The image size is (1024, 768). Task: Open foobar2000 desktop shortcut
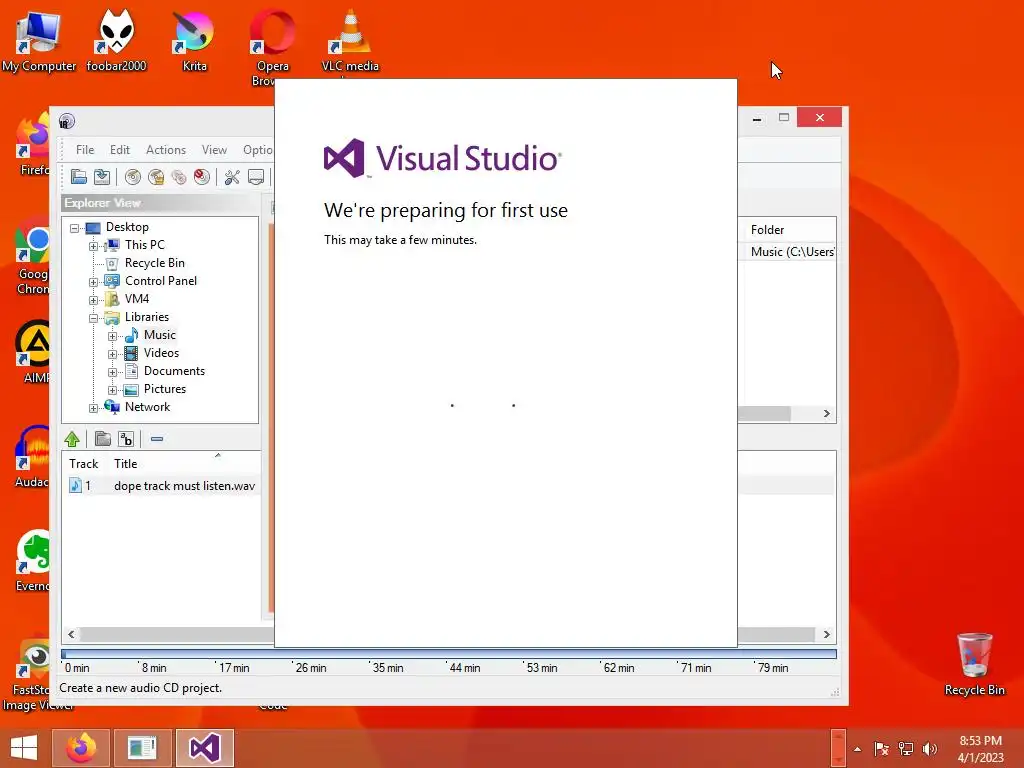tap(116, 40)
